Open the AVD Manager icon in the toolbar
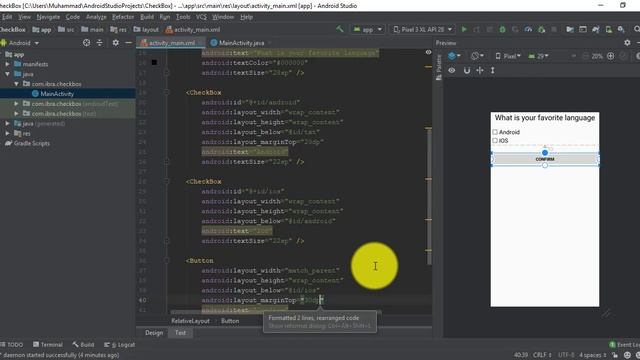The width and height of the screenshot is (640, 360). click(x=608, y=29)
